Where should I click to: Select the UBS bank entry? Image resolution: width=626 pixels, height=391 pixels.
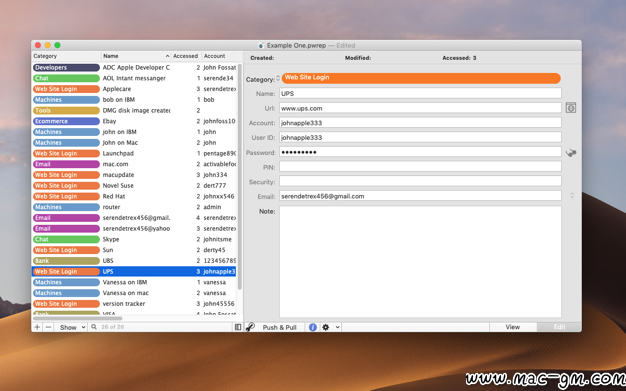[134, 261]
